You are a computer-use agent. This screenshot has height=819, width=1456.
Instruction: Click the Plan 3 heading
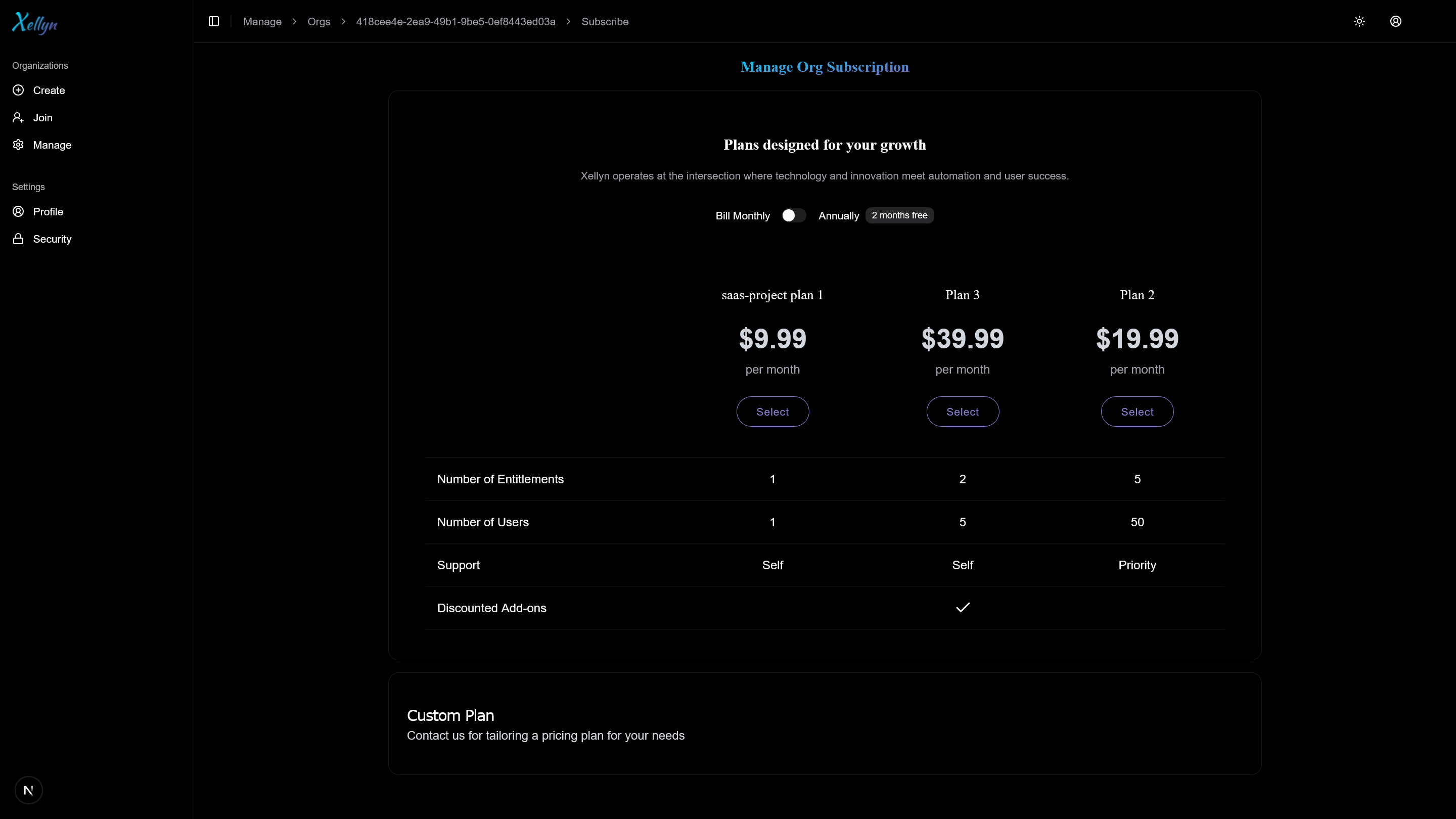pos(963,295)
